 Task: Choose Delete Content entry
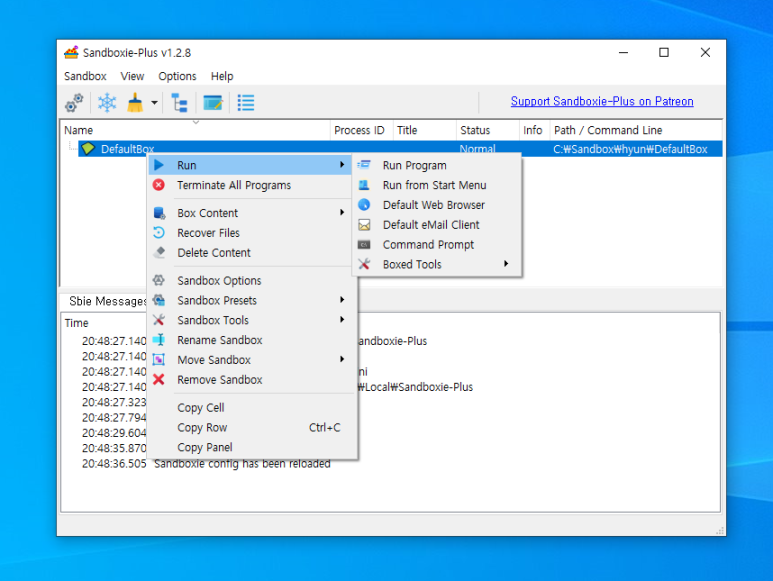249,252
